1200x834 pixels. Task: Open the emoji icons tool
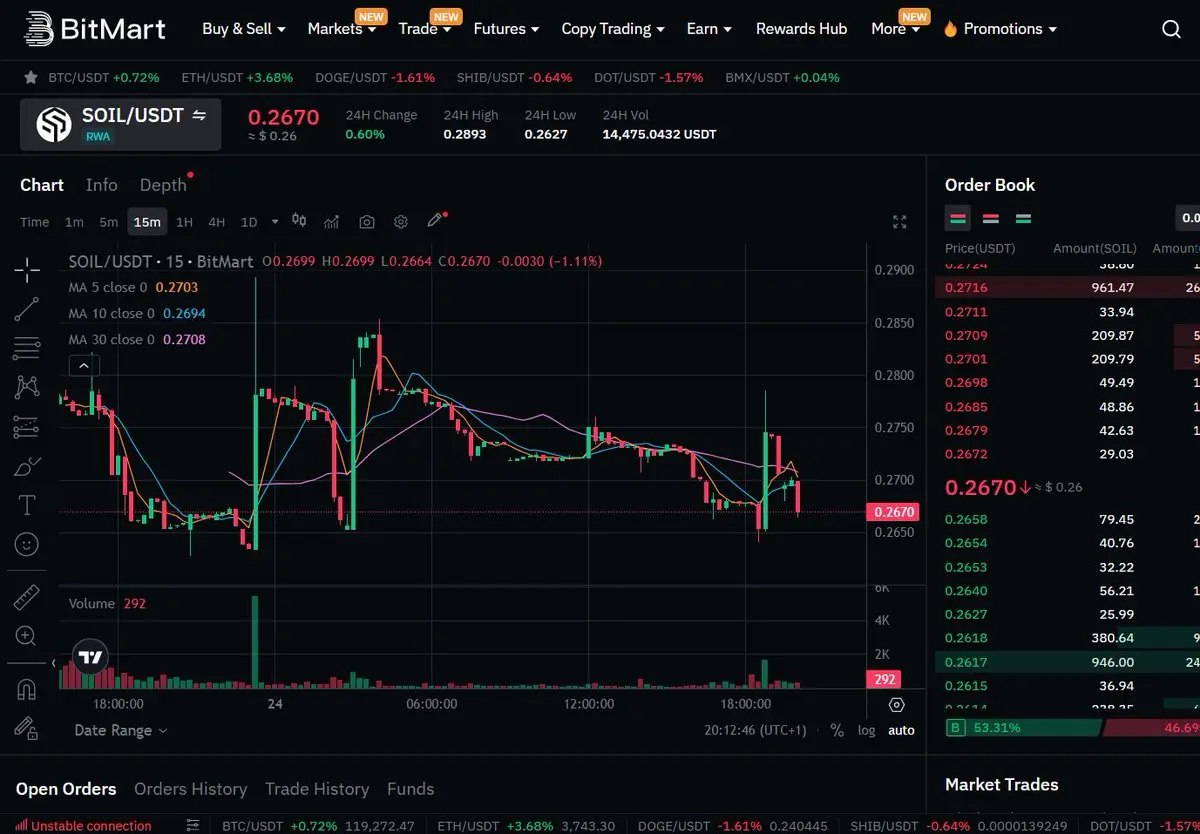27,544
